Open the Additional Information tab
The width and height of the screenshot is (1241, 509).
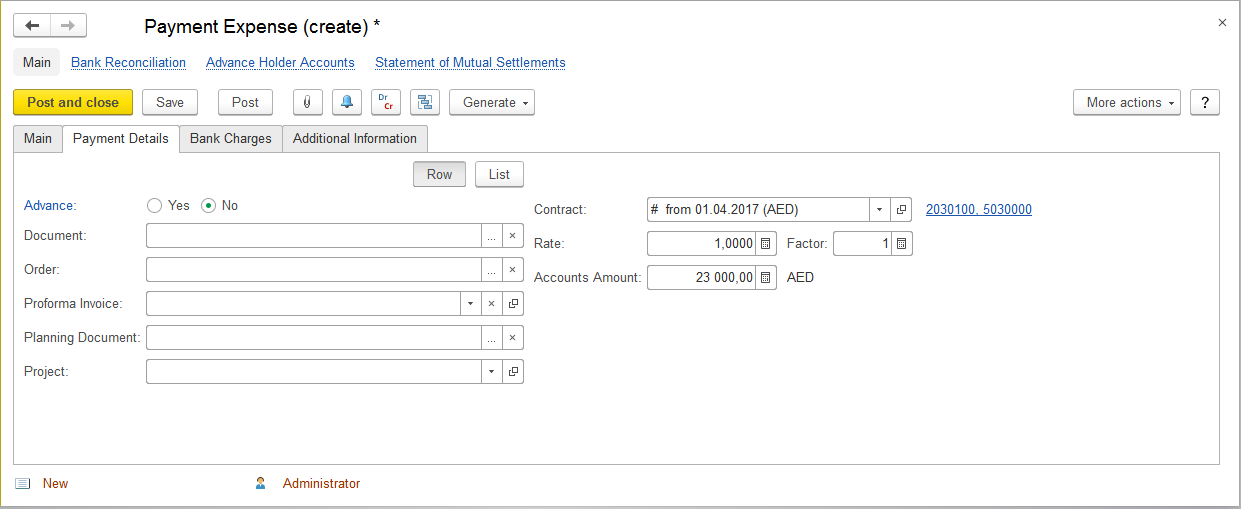(x=354, y=139)
